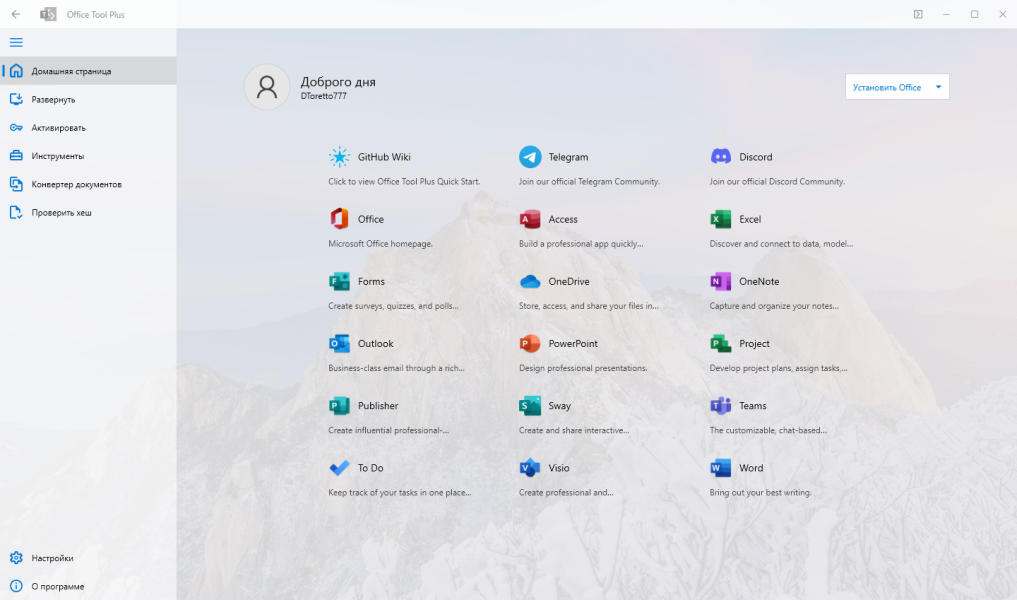
Task: Click the Publisher app icon
Action: click(339, 406)
